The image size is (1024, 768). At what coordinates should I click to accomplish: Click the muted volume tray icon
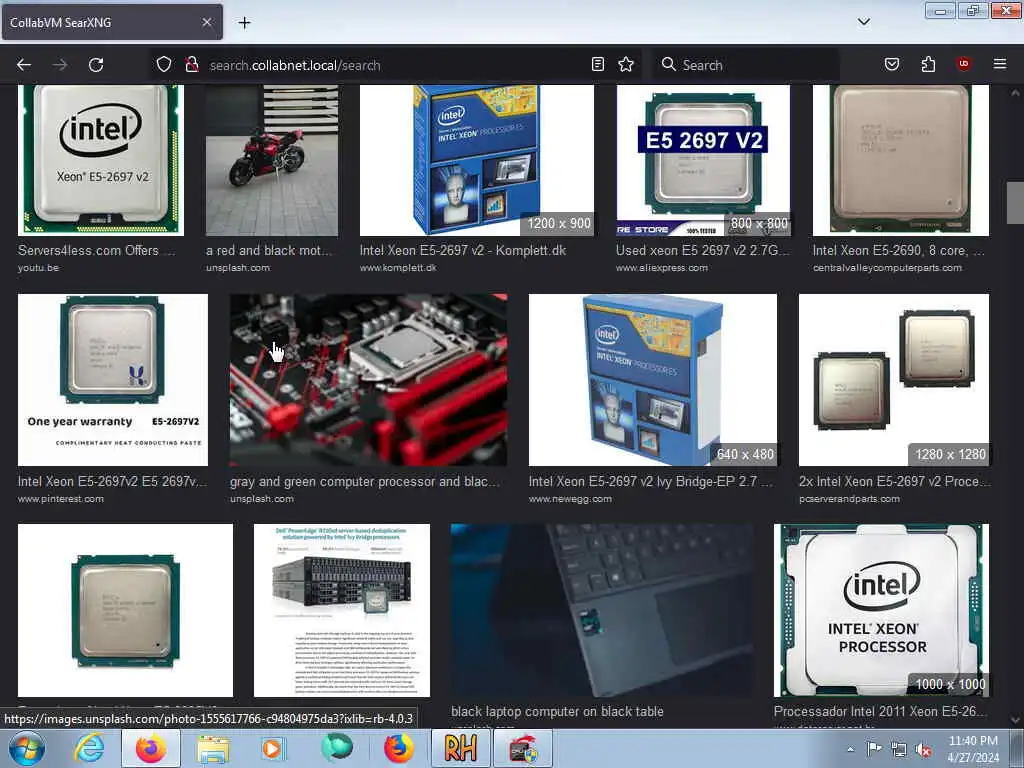[923, 750]
